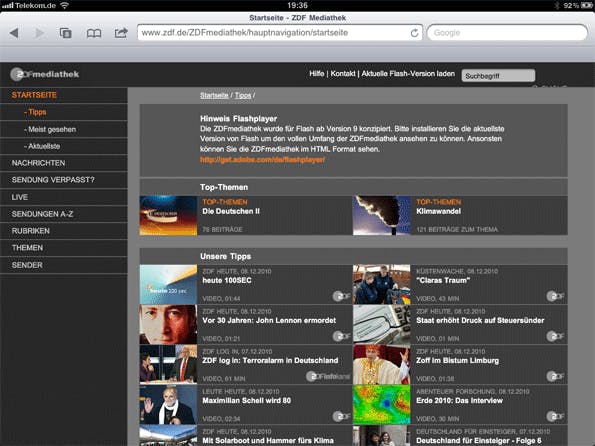
Task: Open the heute 100SEC thumbnail
Action: click(x=168, y=285)
